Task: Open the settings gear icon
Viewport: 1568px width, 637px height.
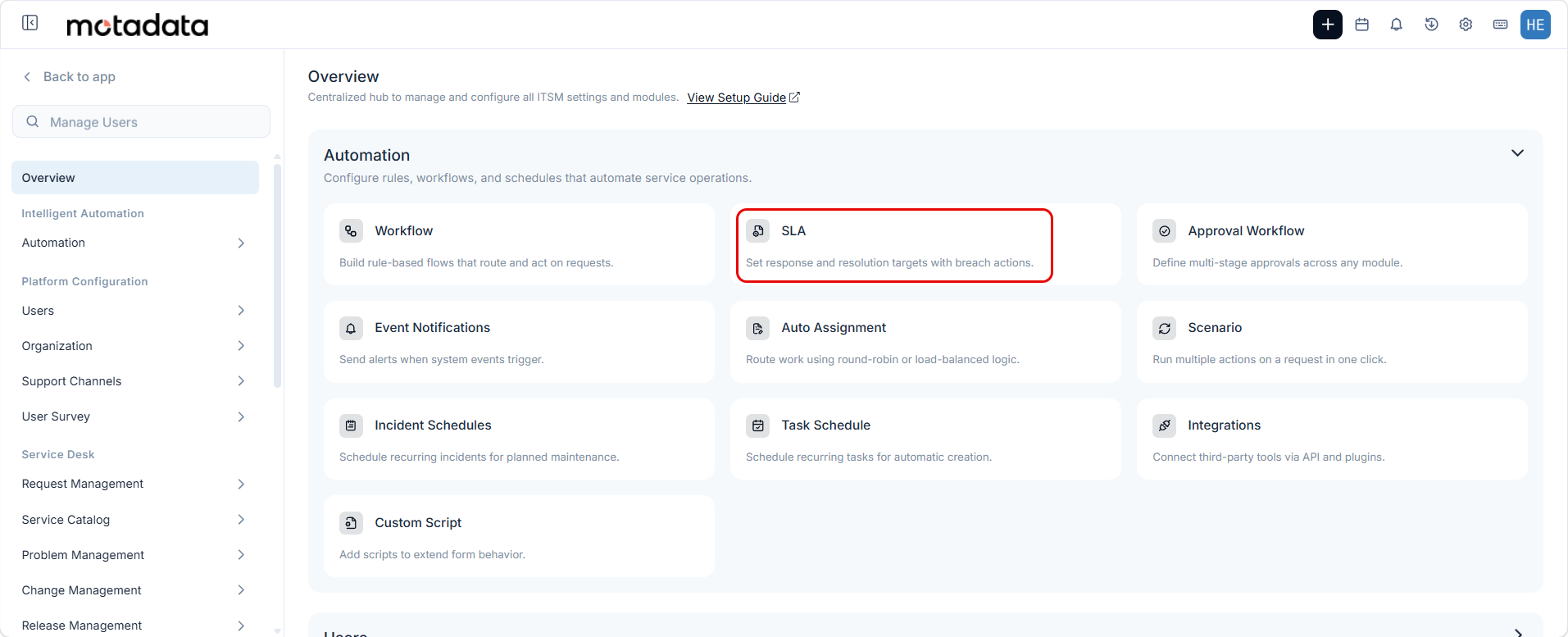Action: coord(1466,25)
